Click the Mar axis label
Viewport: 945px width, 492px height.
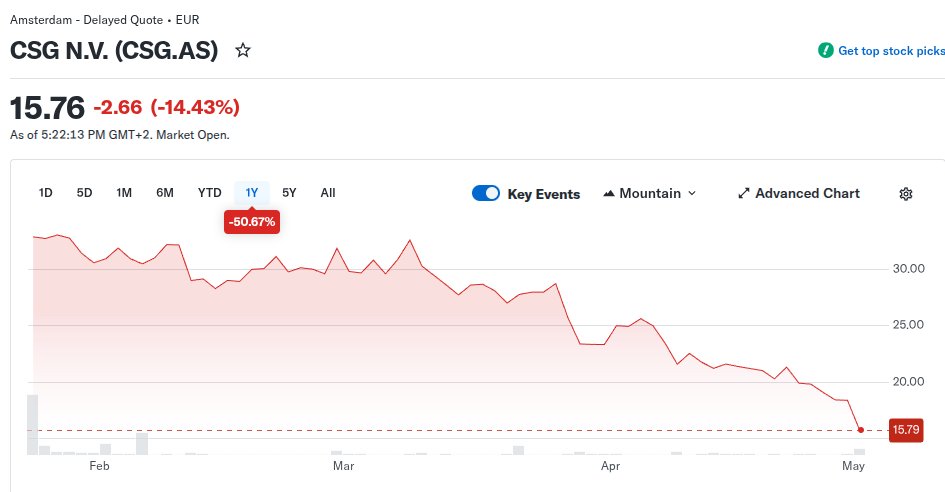pyautogui.click(x=344, y=466)
